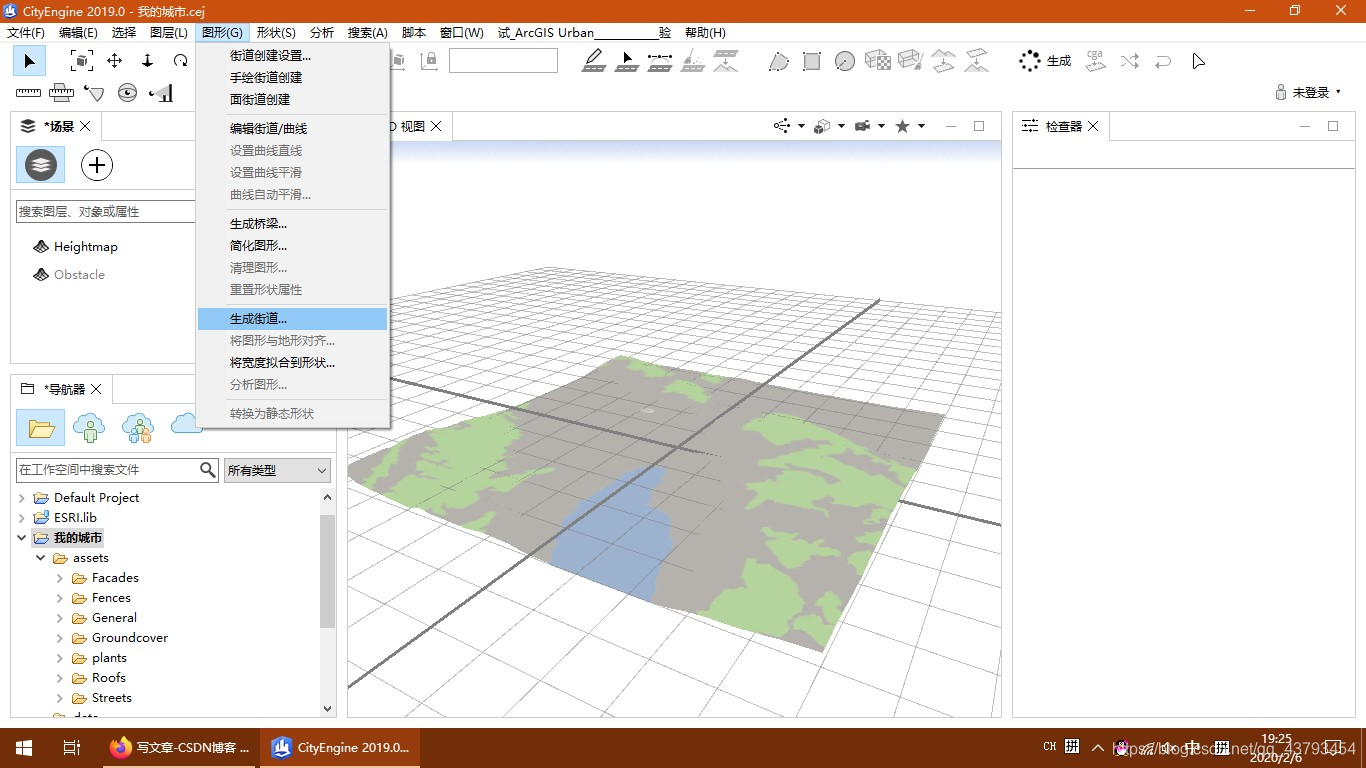1366x768 pixels.
Task: Select the Circular shape creation tool
Action: point(845,61)
